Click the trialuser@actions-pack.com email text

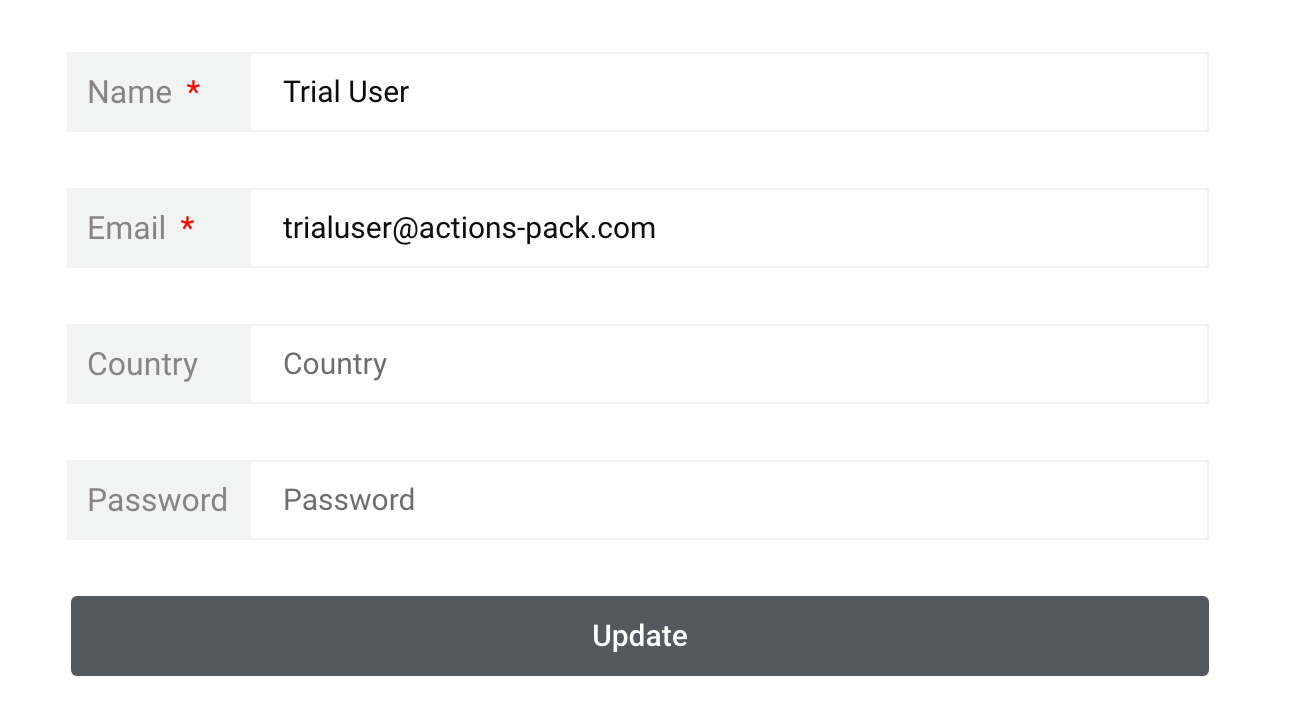[469, 228]
